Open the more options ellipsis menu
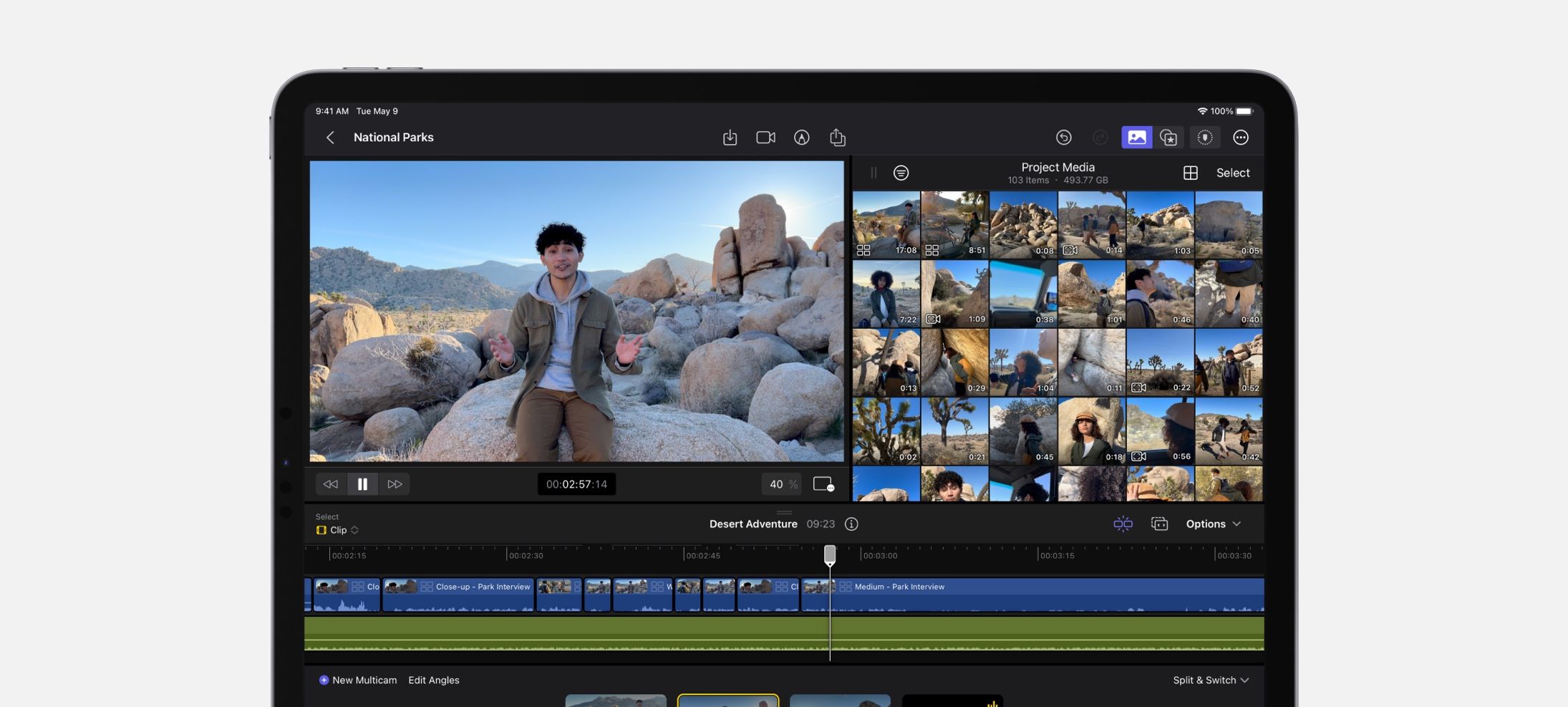 1241,138
